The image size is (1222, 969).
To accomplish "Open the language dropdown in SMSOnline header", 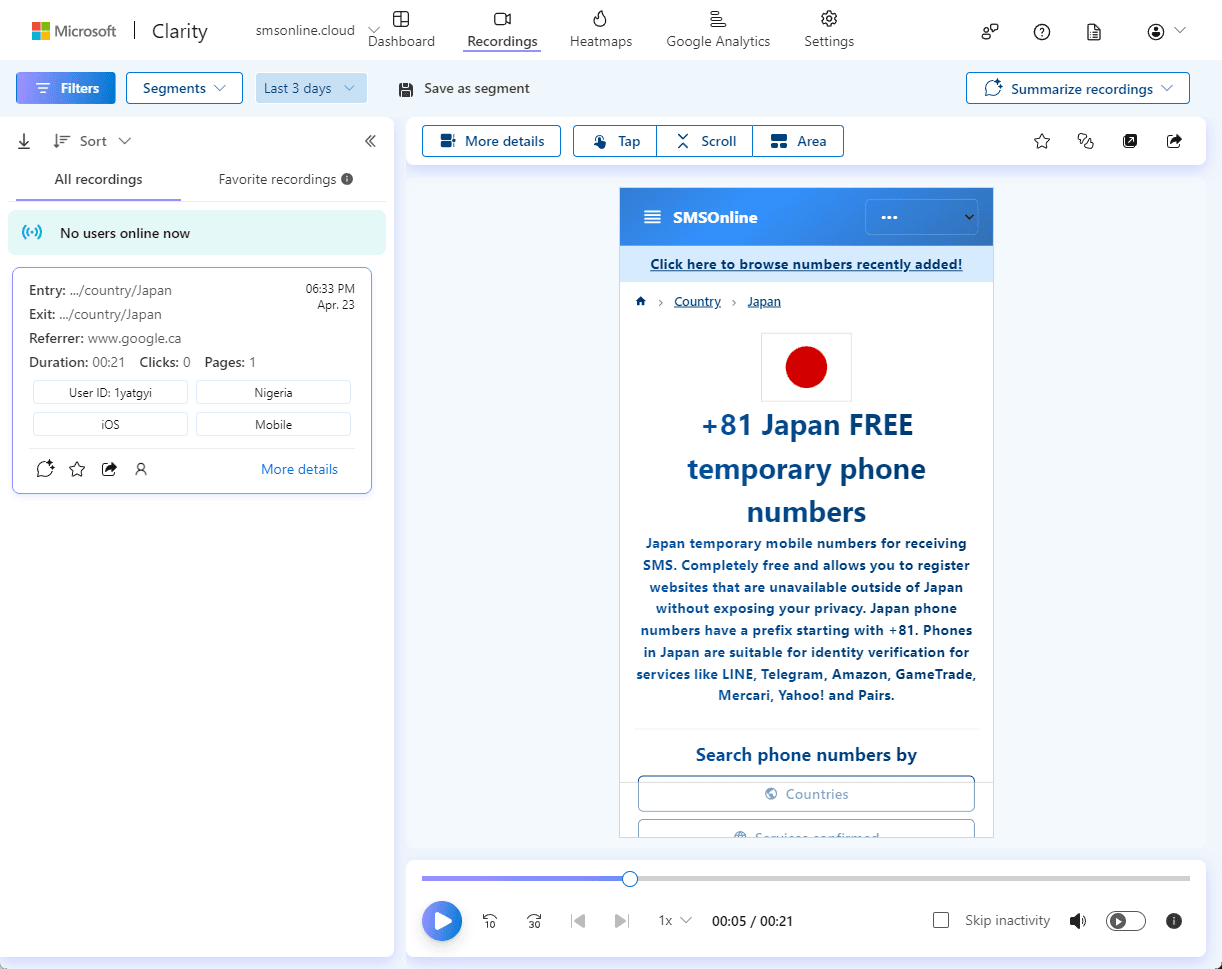I will [921, 217].
